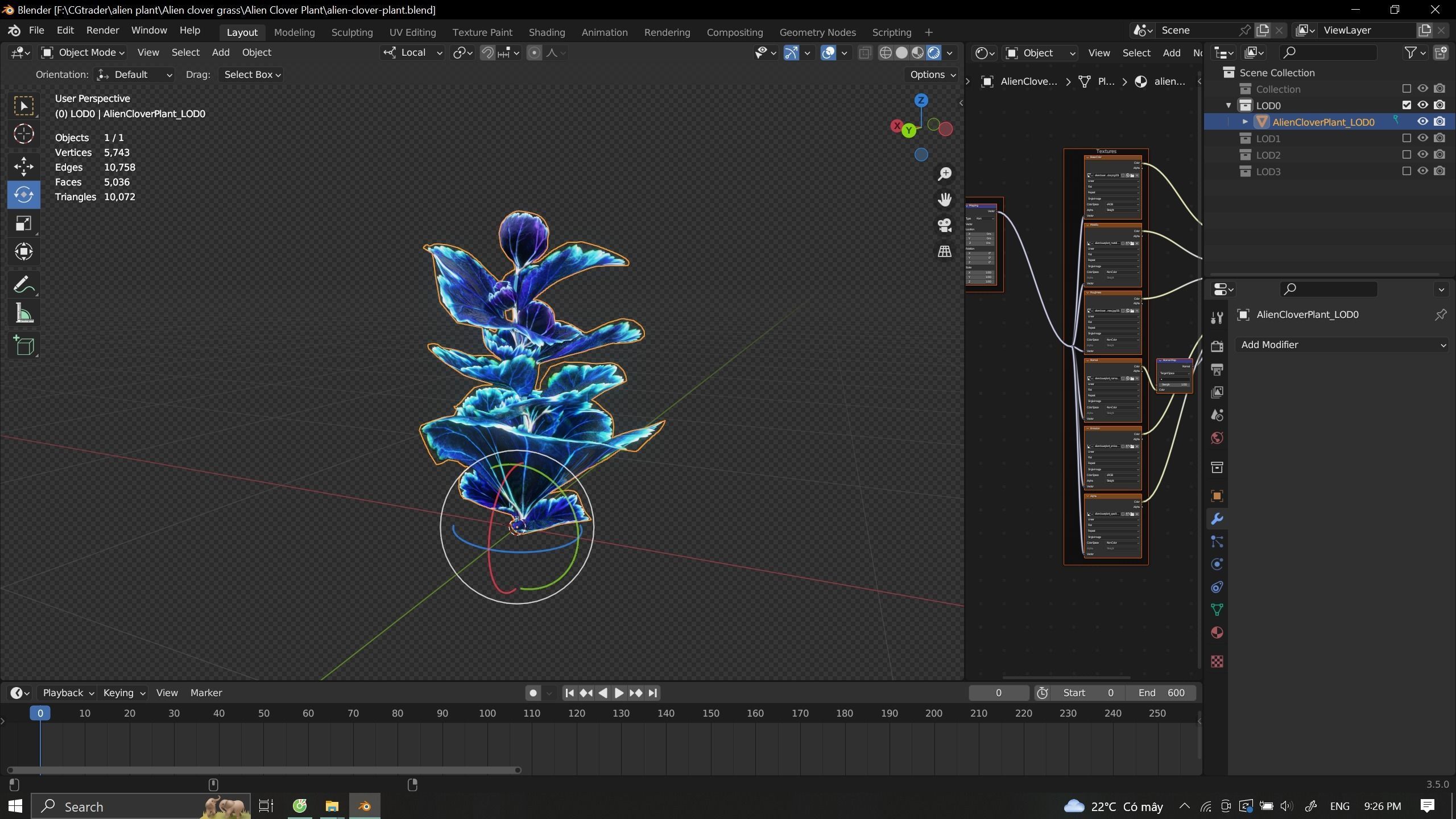The width and height of the screenshot is (1456, 819).
Task: Hide the LOD1 collection in the viewport
Action: pos(1422,138)
